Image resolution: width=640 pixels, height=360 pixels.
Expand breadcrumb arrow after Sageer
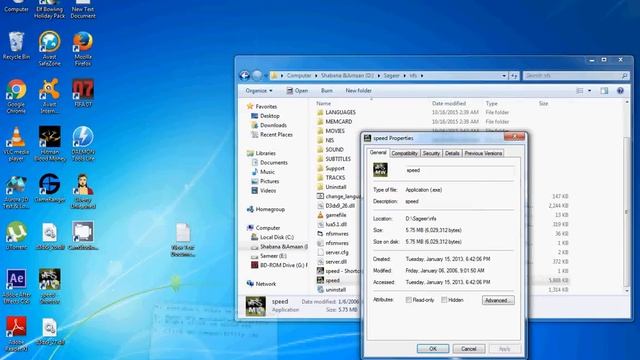(x=404, y=76)
